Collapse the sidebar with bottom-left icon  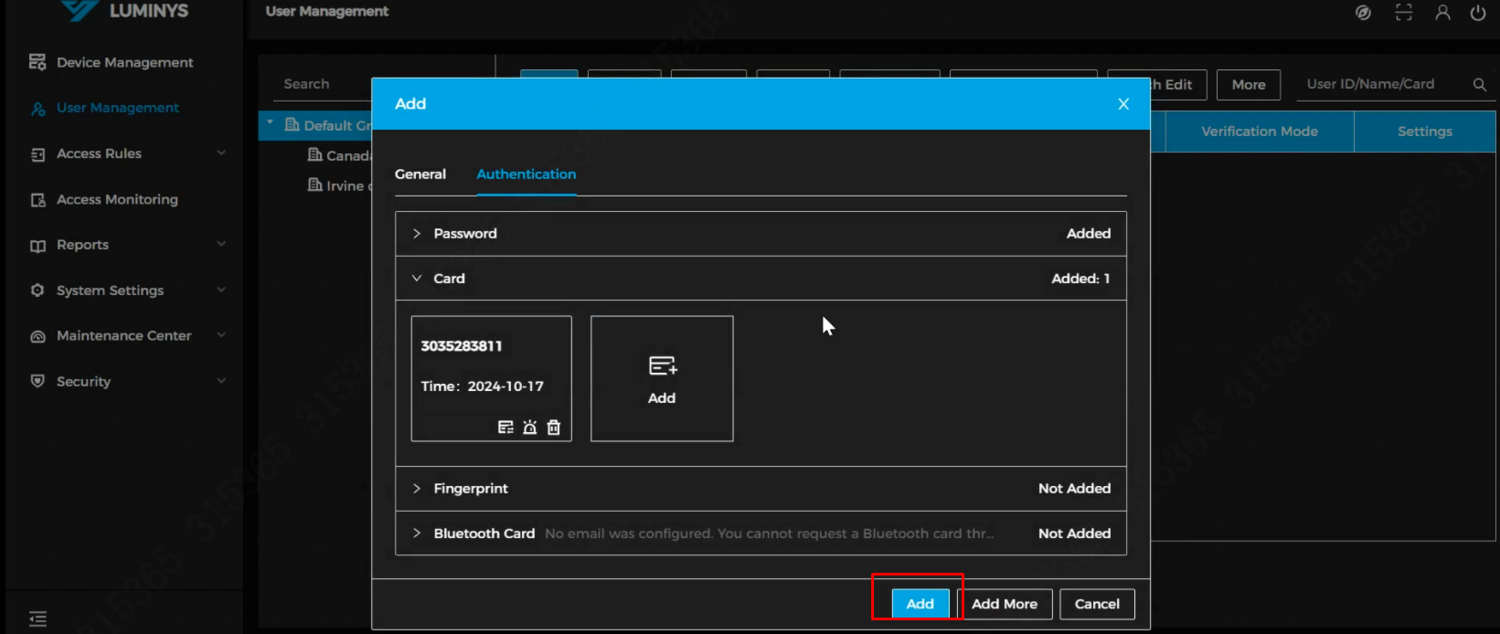38,617
